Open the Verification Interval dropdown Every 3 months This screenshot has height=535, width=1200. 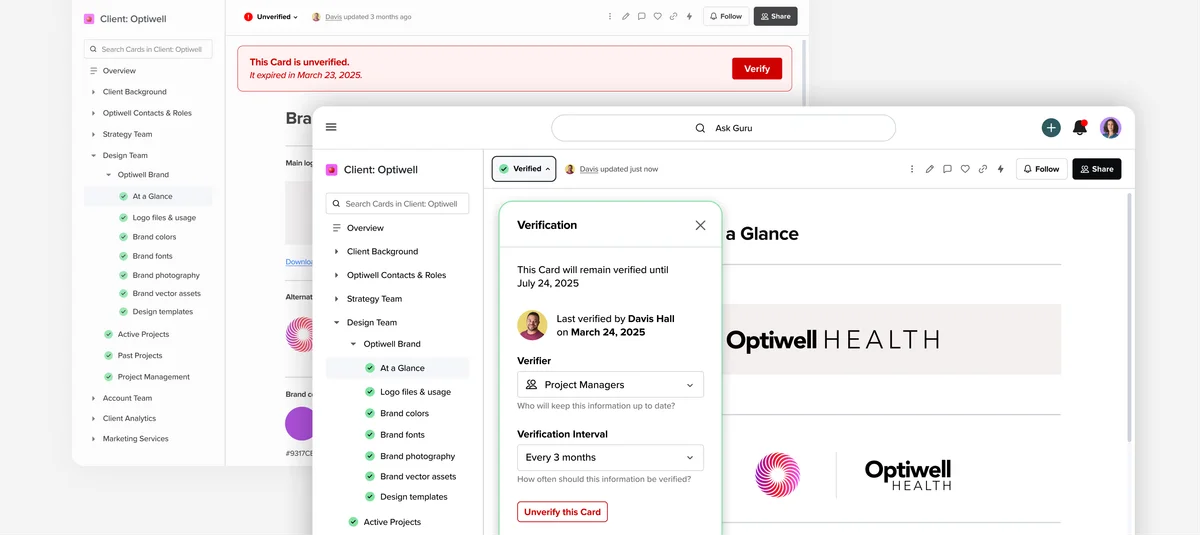pos(610,457)
